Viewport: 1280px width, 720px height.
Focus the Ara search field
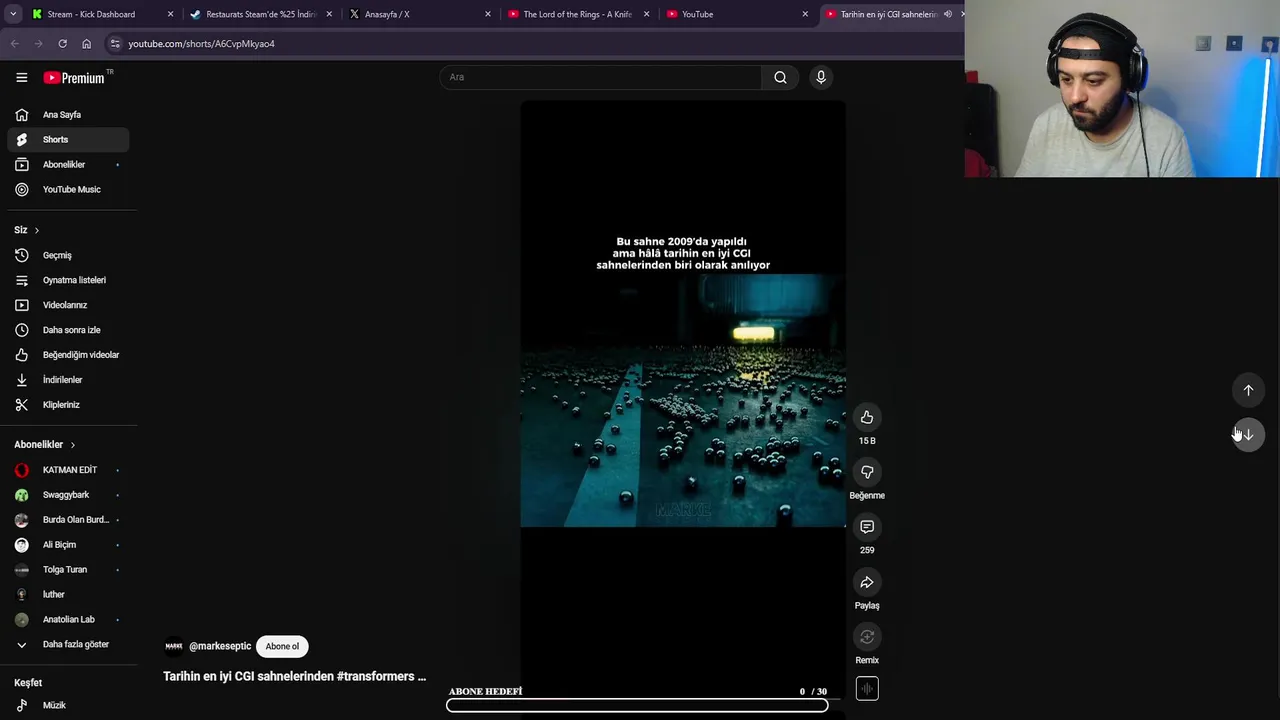(600, 77)
